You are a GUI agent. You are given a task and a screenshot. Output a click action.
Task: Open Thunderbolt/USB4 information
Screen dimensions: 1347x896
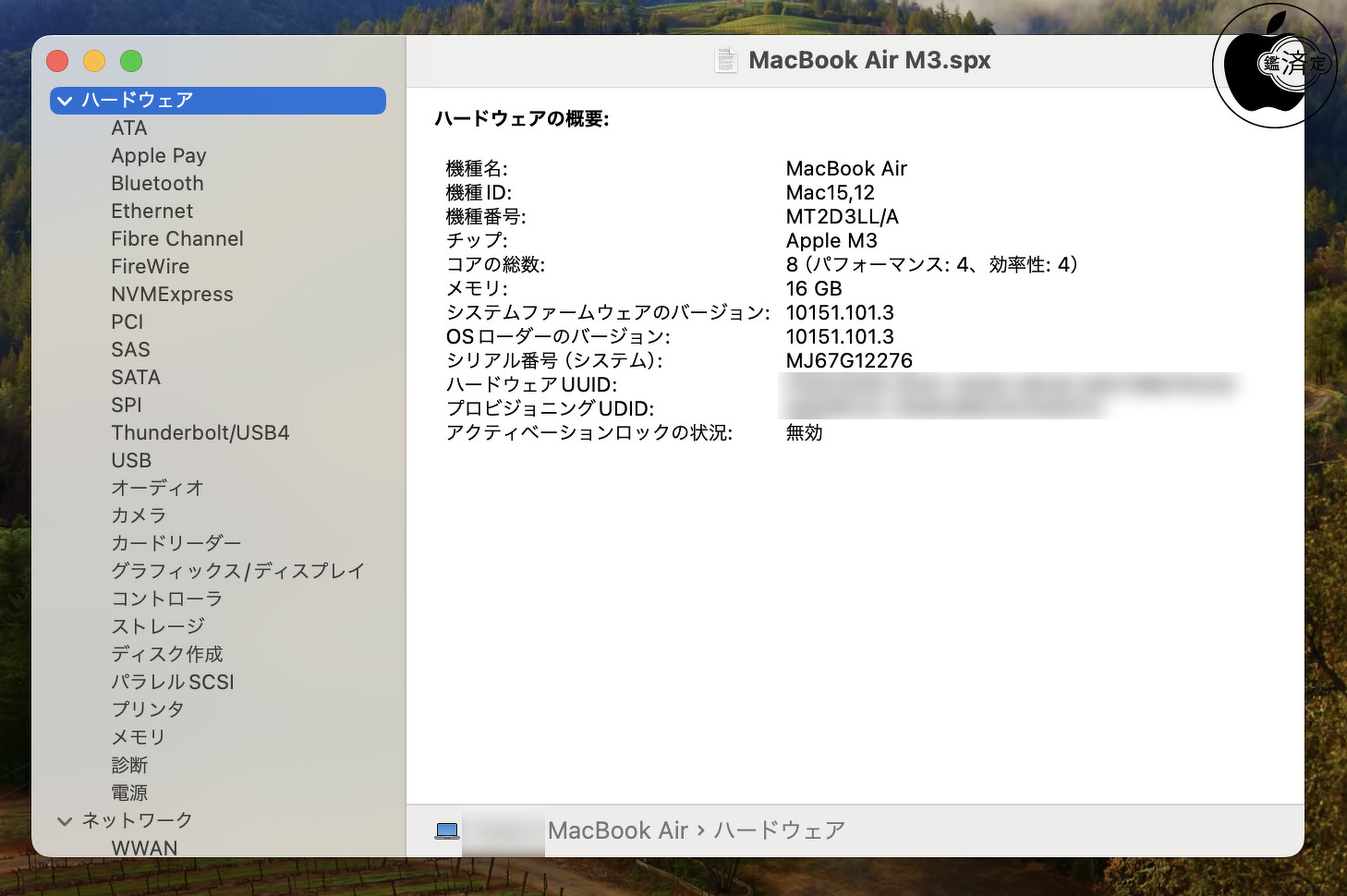click(x=200, y=433)
